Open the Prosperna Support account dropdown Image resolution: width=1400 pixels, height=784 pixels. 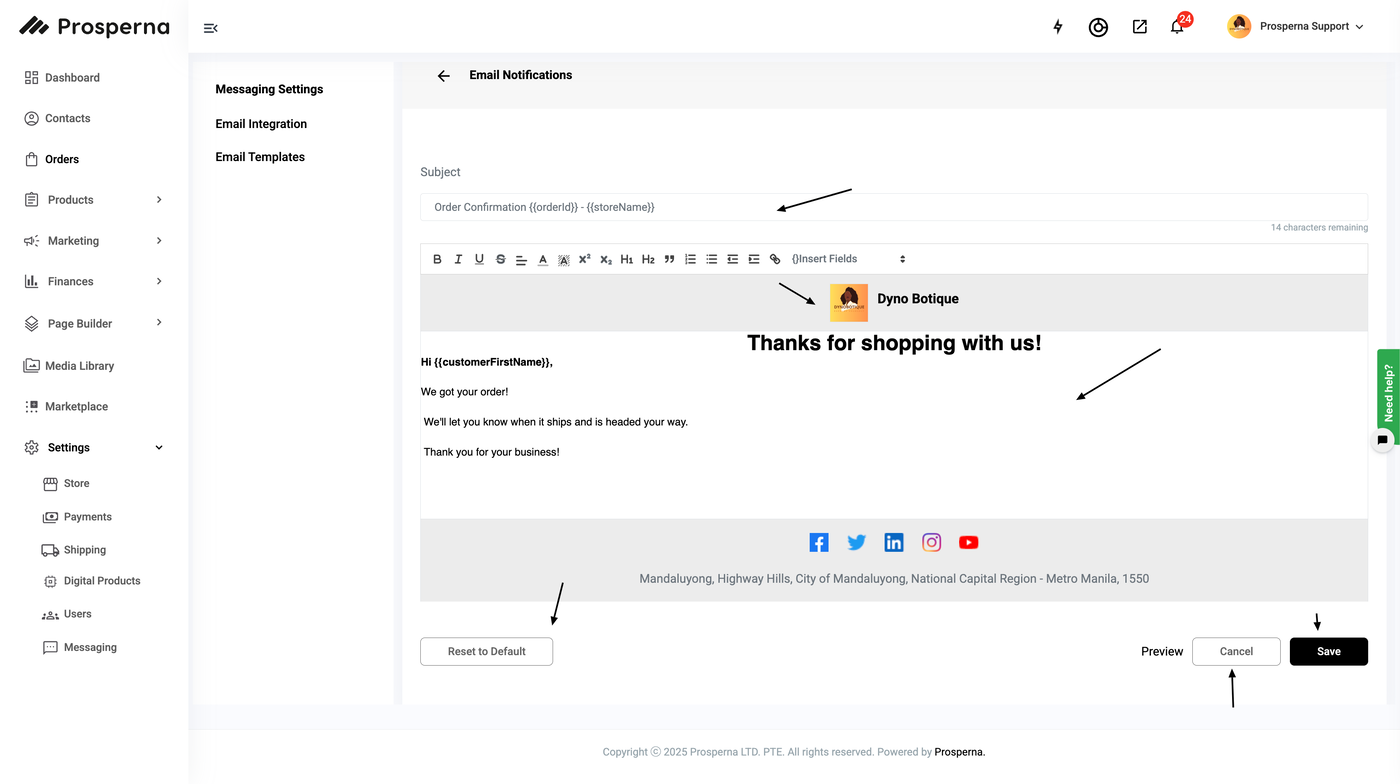(1296, 27)
